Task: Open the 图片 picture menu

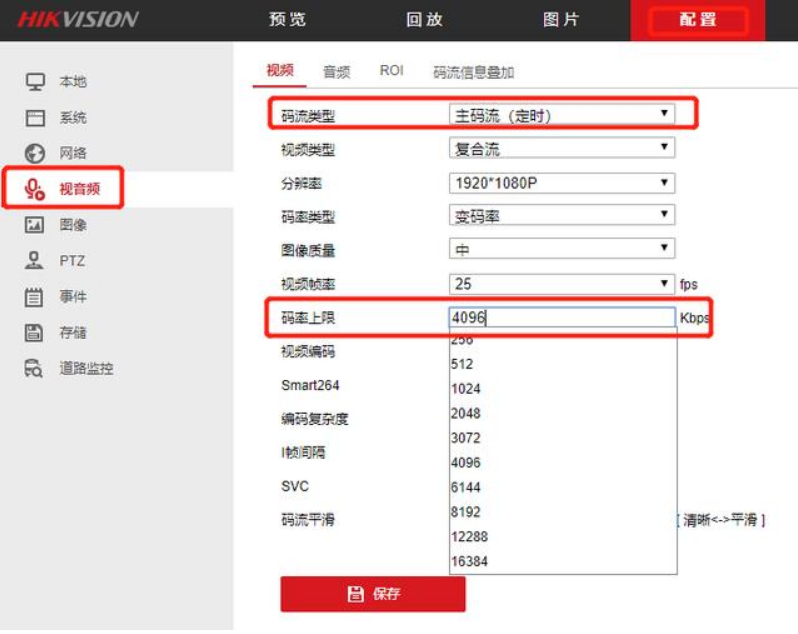Action: point(560,20)
